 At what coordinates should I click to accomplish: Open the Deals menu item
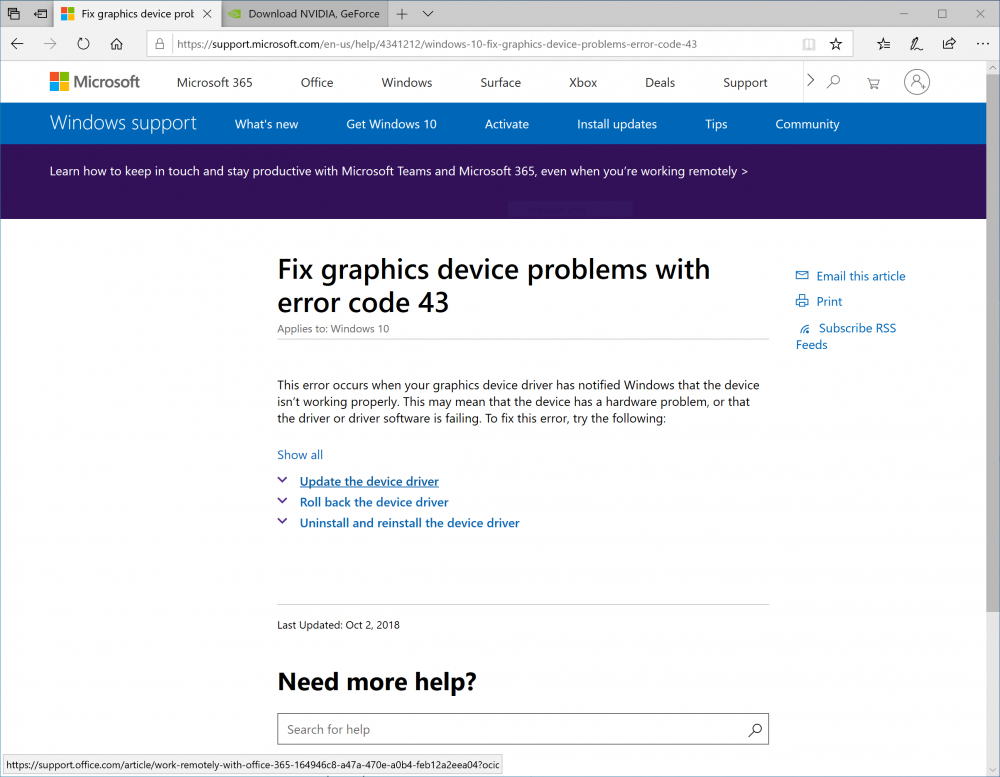pos(659,82)
